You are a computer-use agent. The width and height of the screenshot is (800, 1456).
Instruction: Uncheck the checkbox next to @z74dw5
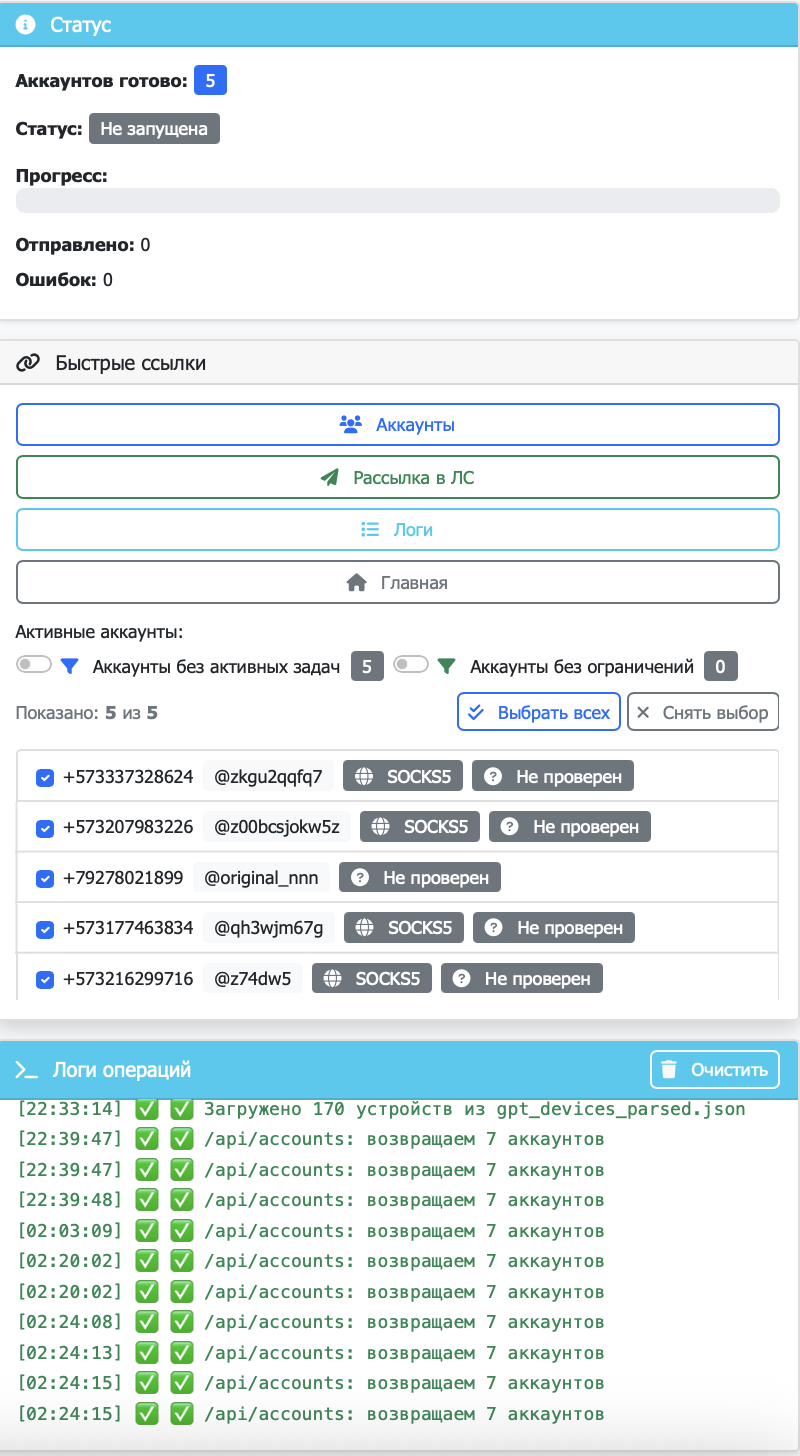(x=44, y=979)
